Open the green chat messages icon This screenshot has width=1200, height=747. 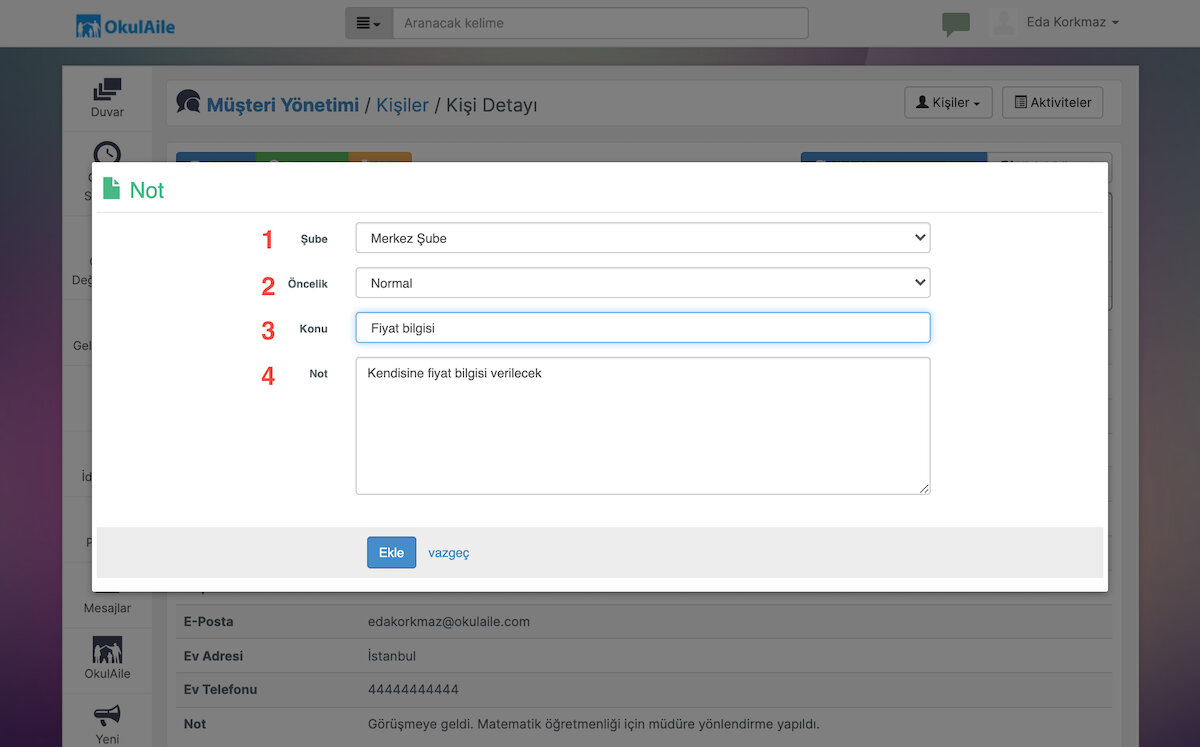point(956,24)
